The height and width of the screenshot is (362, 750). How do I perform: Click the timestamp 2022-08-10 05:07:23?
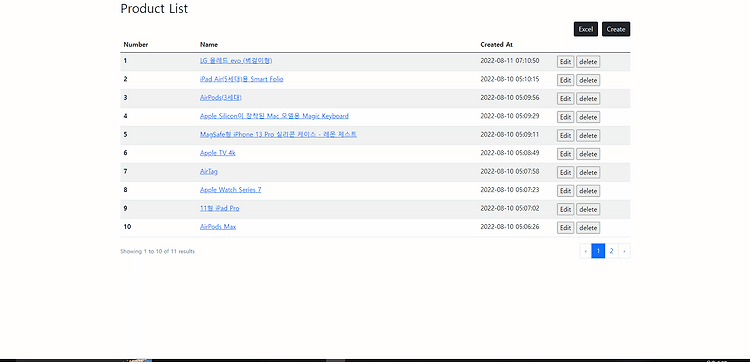pos(510,190)
